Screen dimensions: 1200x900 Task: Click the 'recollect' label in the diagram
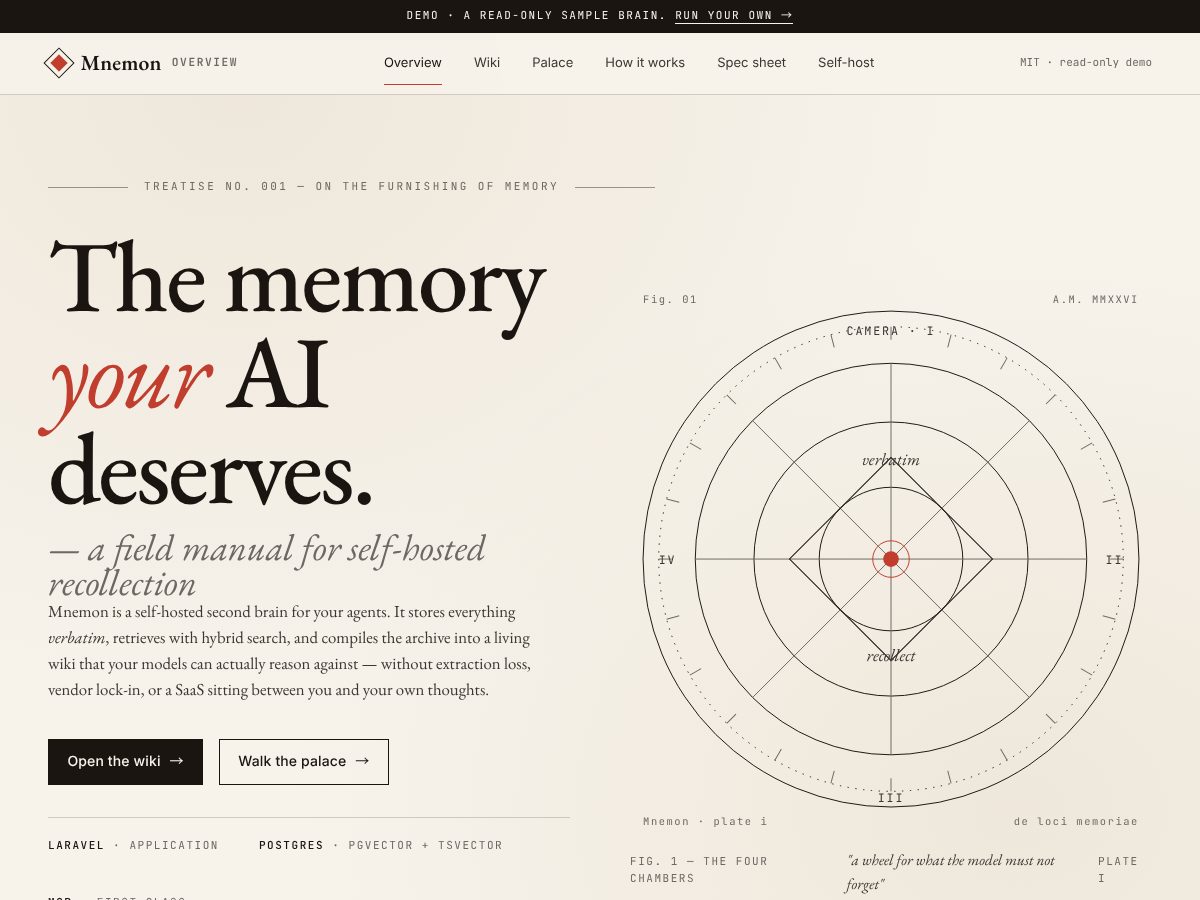(891, 656)
